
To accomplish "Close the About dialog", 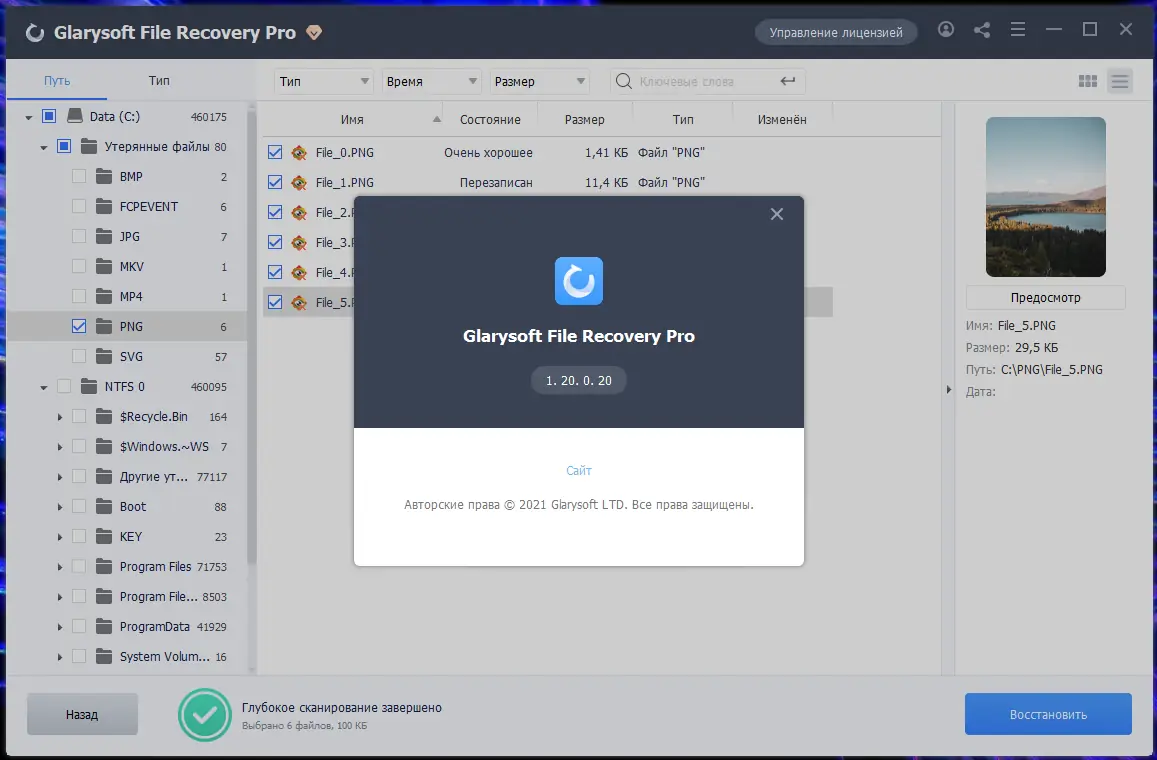I will coord(777,214).
